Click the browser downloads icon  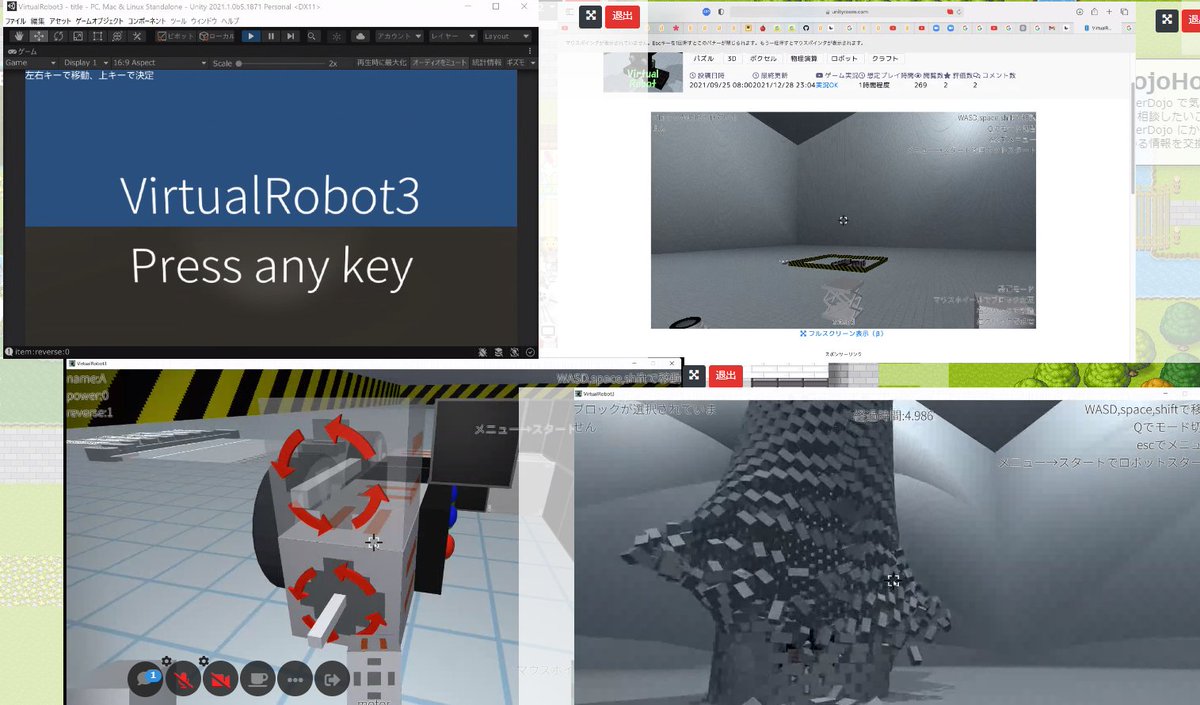click(x=1078, y=10)
